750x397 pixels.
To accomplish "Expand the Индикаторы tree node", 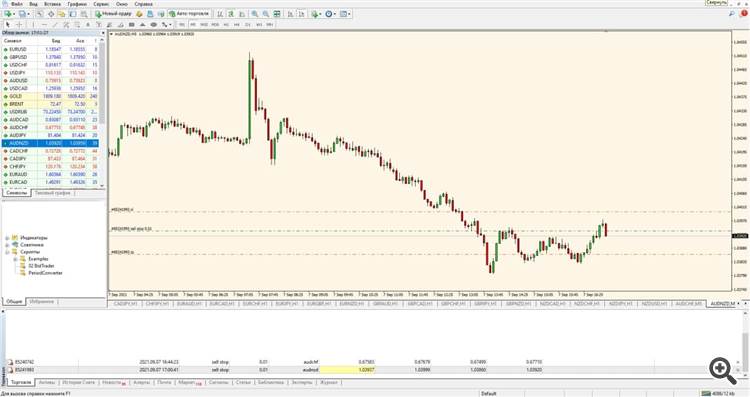I will coord(7,238).
